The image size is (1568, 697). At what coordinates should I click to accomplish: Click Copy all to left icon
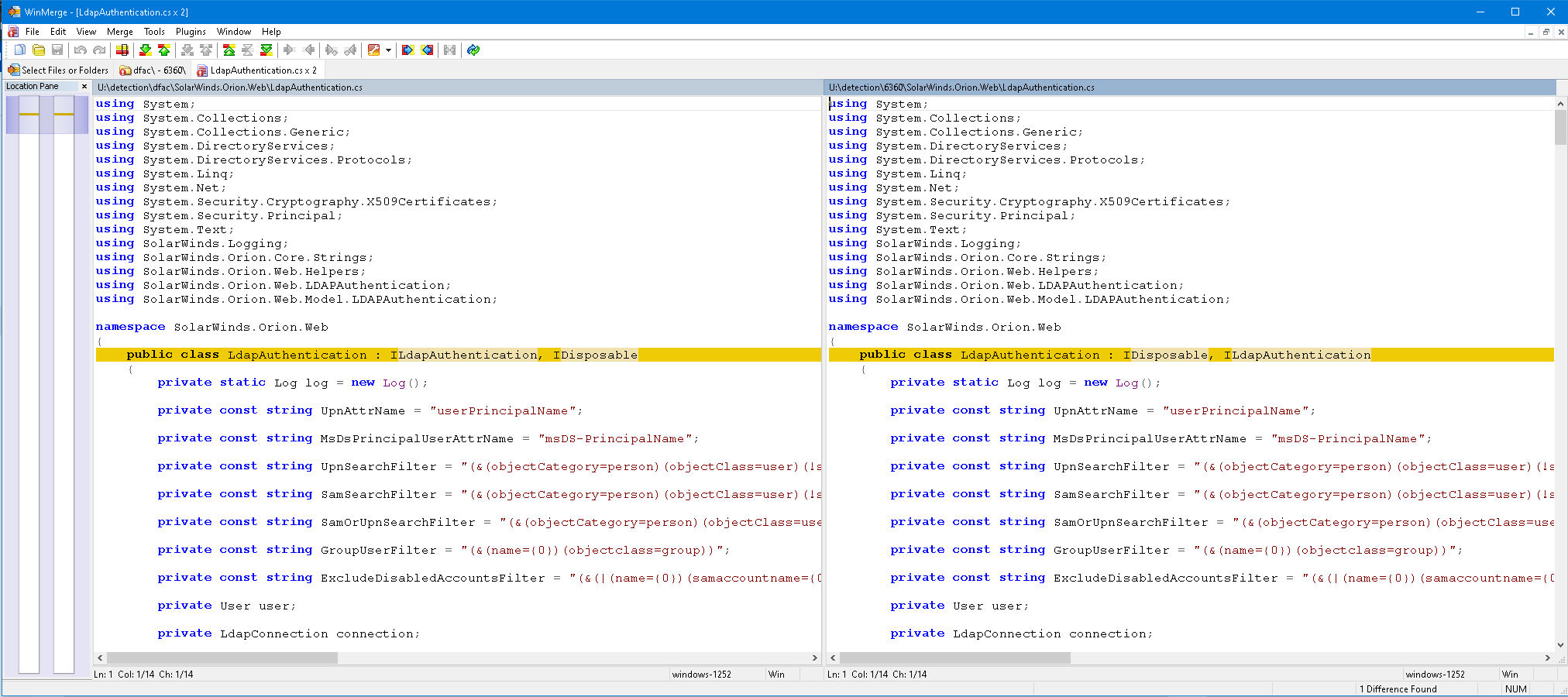[428, 50]
